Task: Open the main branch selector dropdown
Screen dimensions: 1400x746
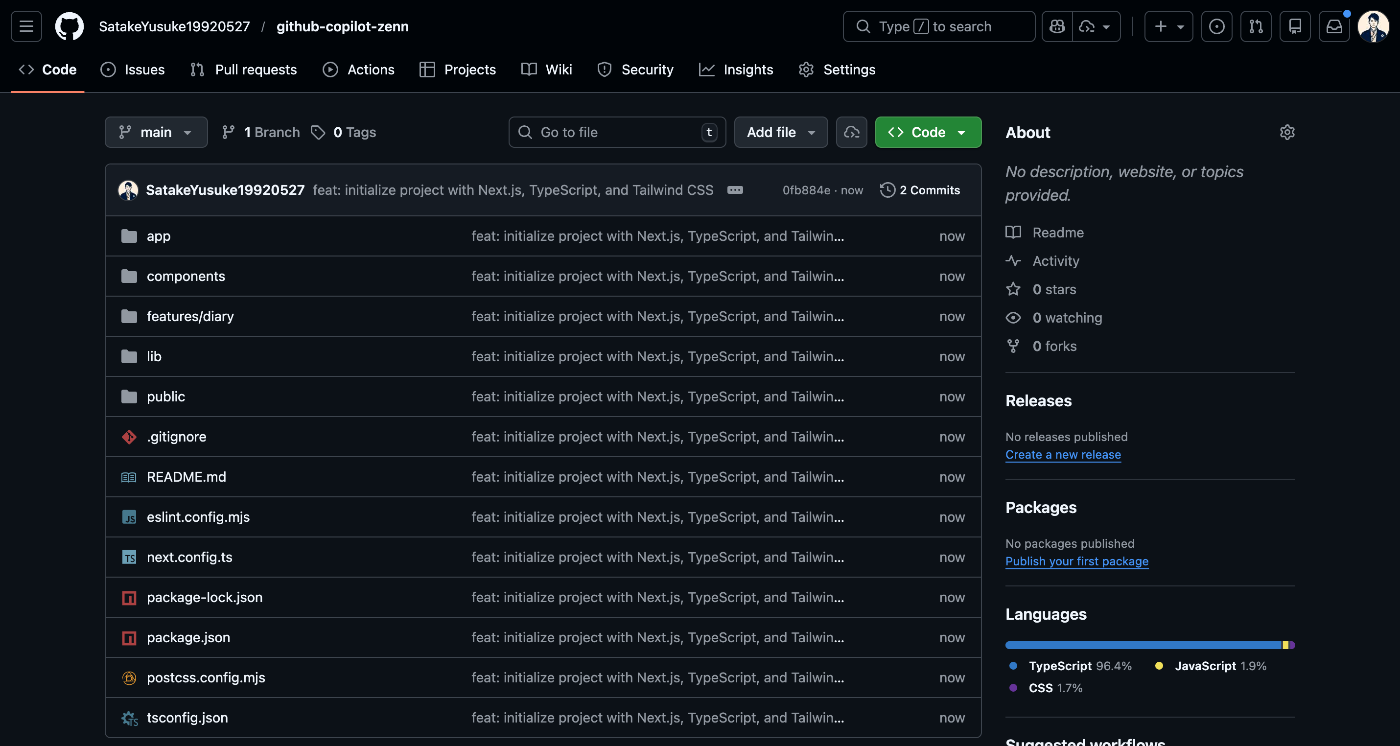Action: (156, 132)
